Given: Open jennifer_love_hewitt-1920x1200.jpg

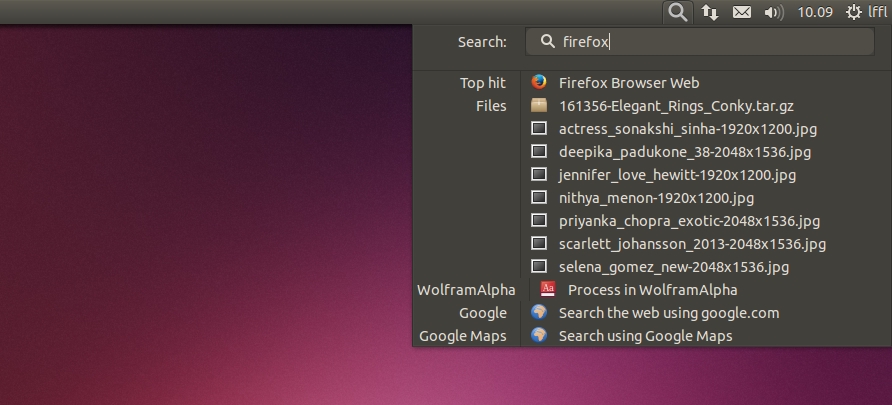Looking at the screenshot, I should [677, 175].
